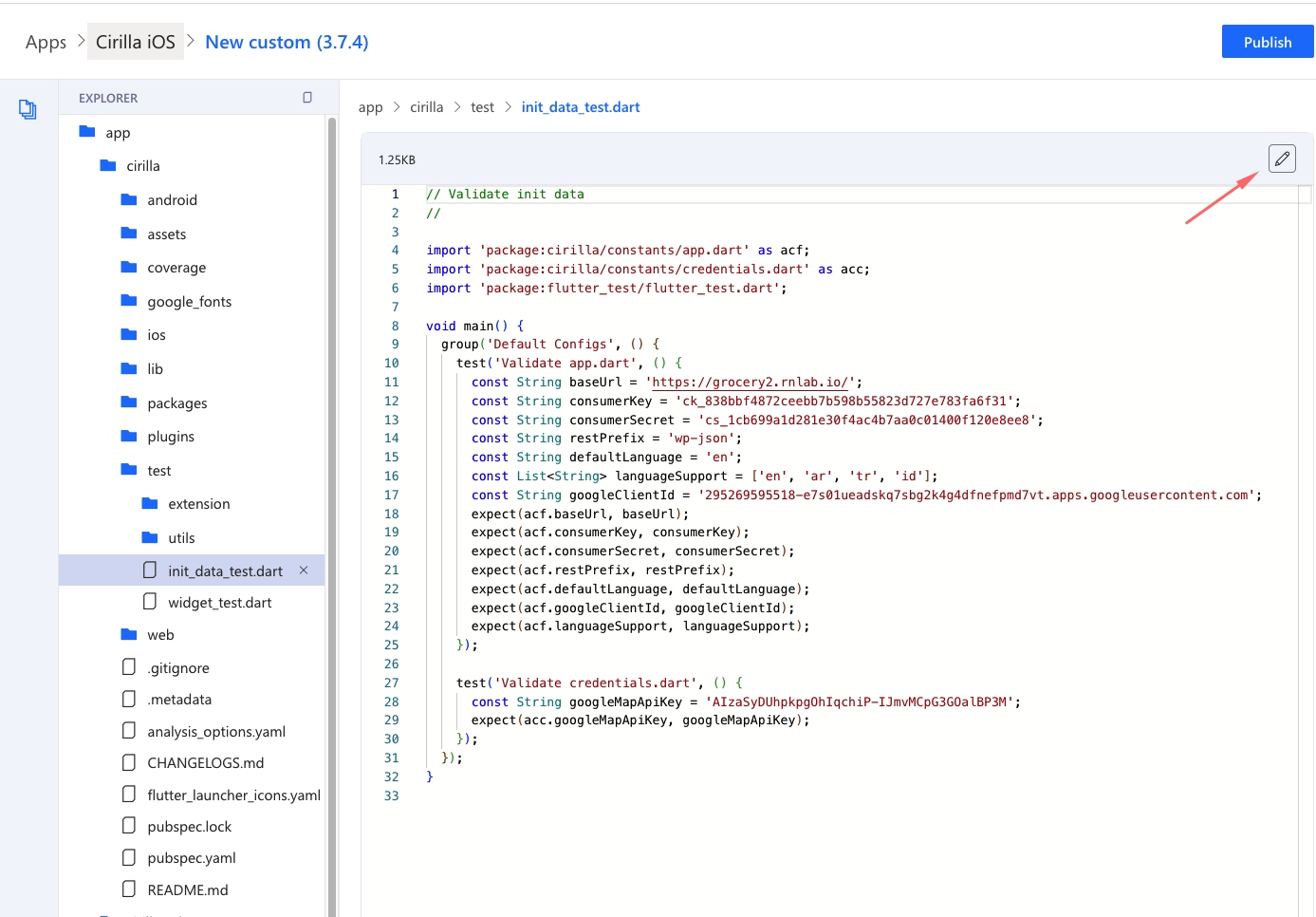Click the collapse icon in the Explorer header
Image resolution: width=1316 pixels, height=917 pixels.
[x=307, y=98]
